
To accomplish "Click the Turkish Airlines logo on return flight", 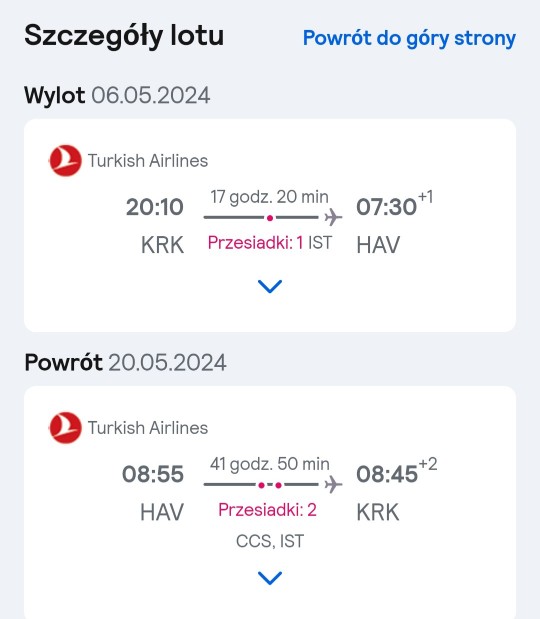I will [x=66, y=428].
